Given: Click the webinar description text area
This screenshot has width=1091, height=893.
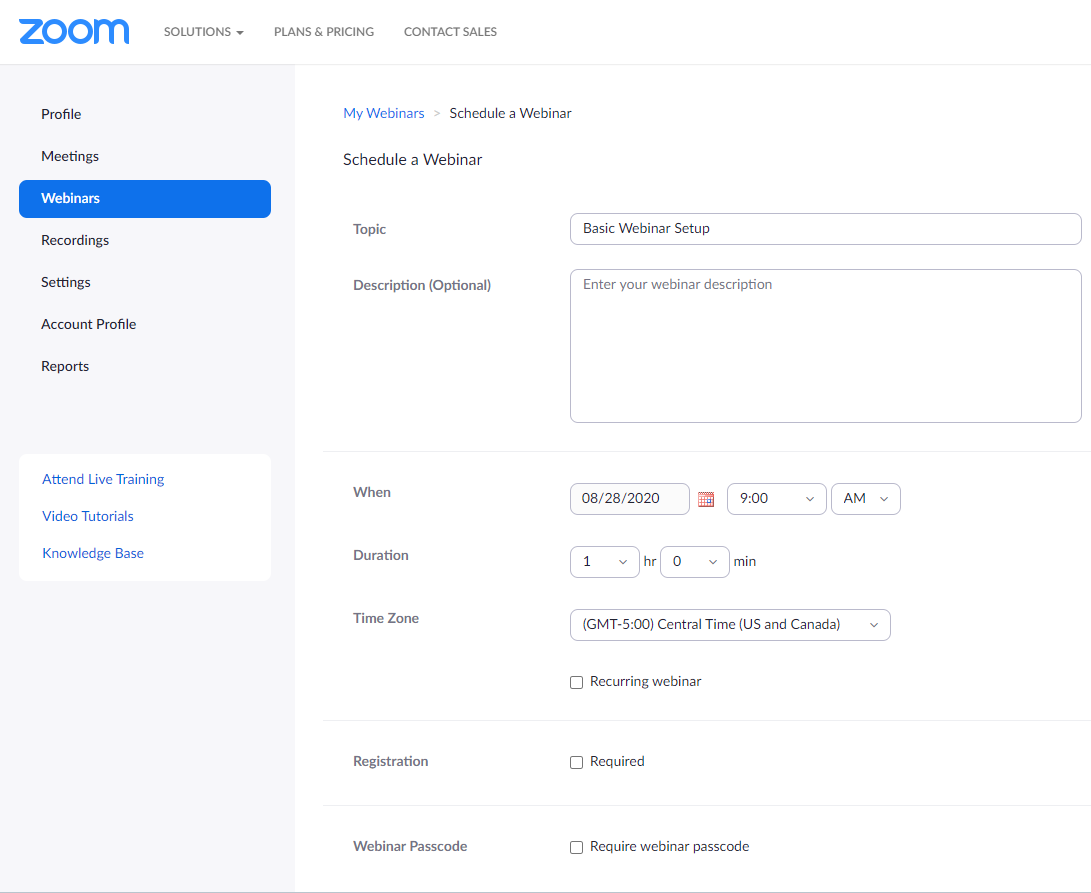Looking at the screenshot, I should pos(825,346).
